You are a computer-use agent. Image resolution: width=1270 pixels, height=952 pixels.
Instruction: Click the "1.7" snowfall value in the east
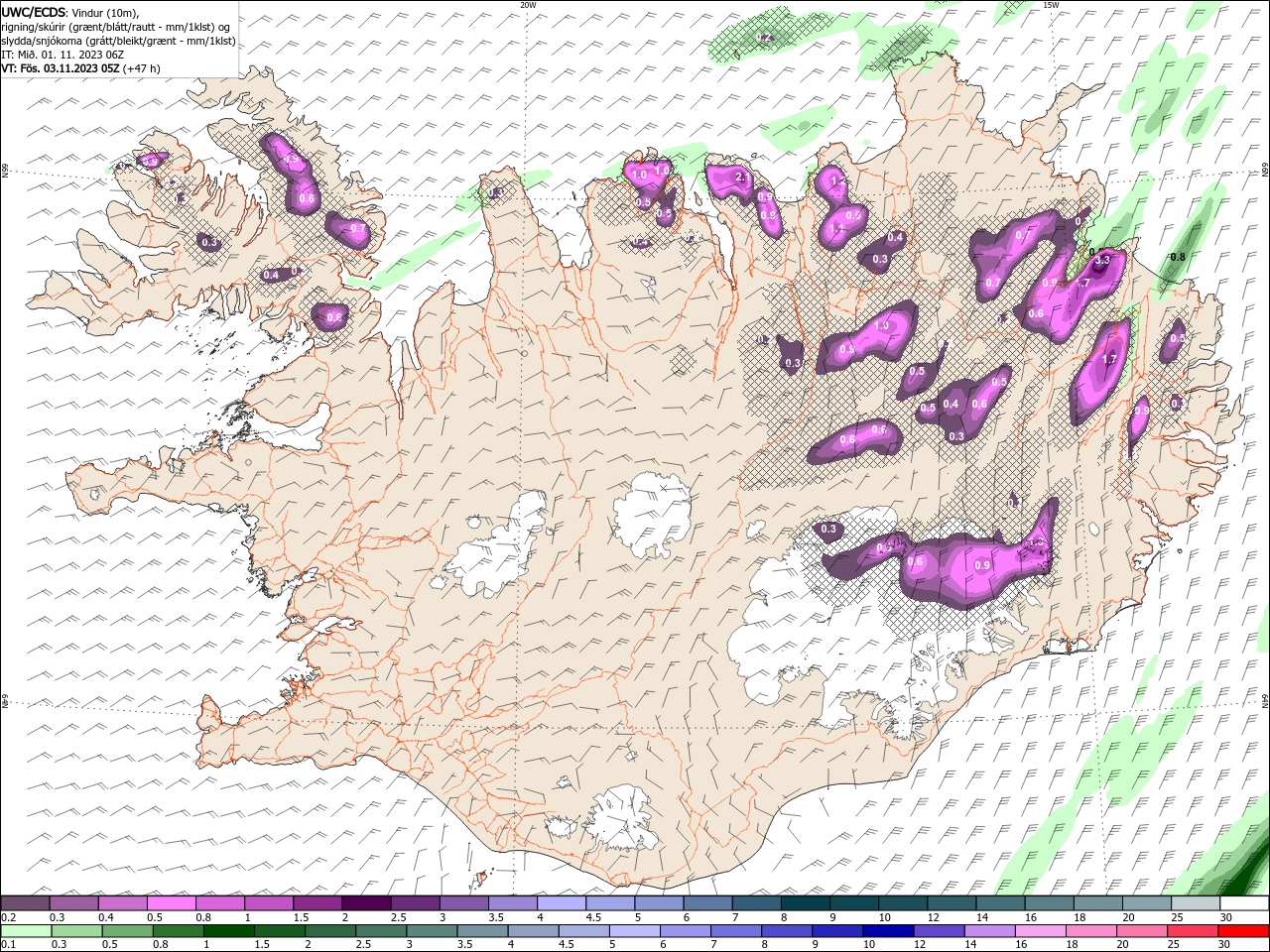(1110, 359)
